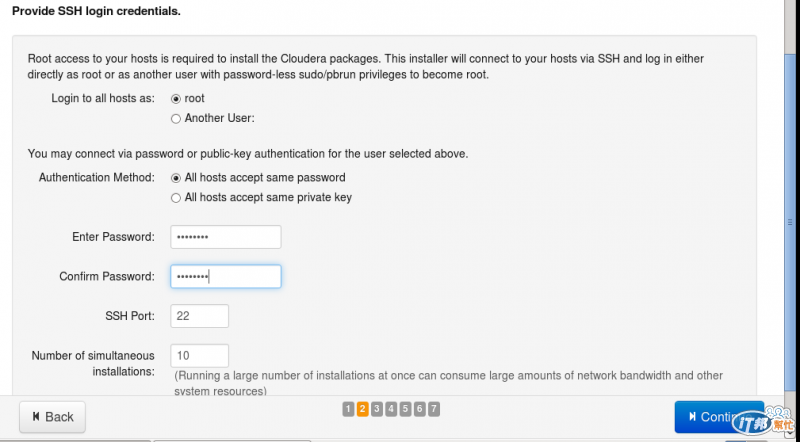Click the Another User label
800x442 pixels.
pyautogui.click(x=220, y=118)
